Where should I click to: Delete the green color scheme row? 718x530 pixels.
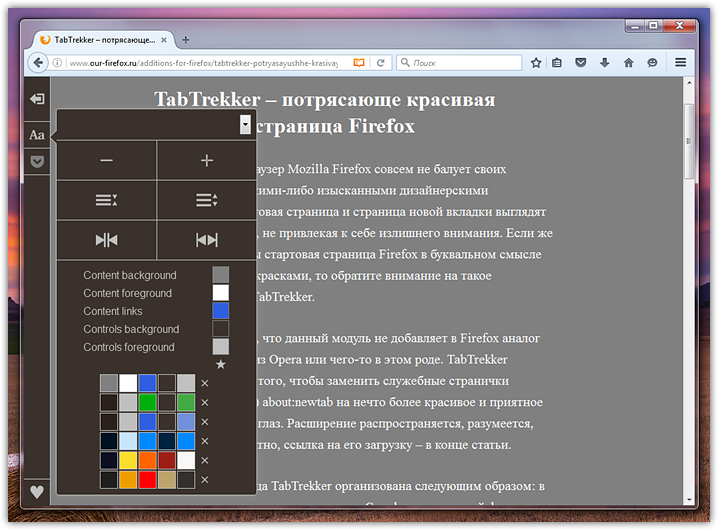[205, 402]
